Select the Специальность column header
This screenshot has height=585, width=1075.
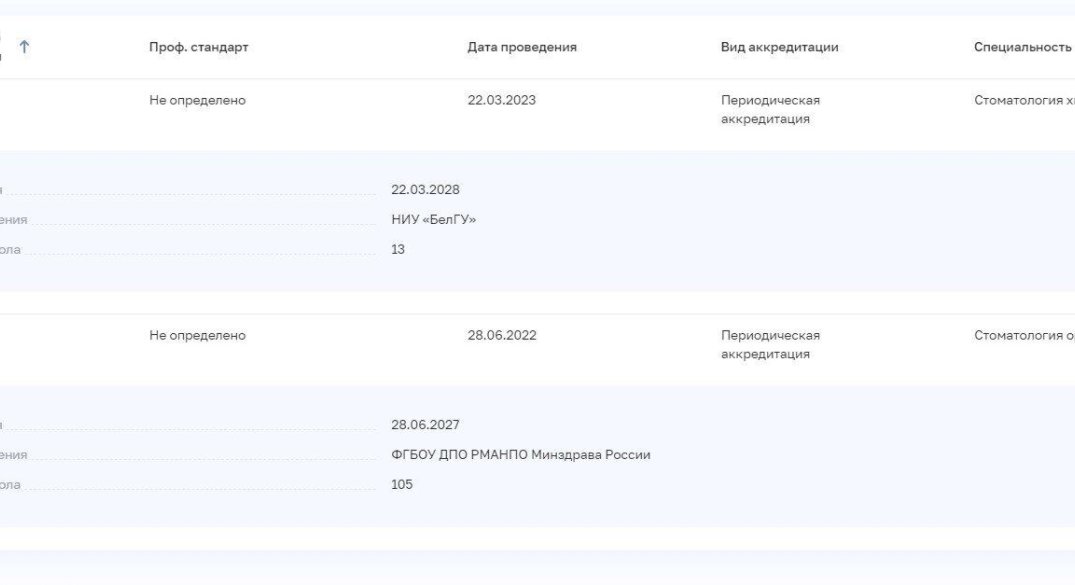(x=1022, y=47)
